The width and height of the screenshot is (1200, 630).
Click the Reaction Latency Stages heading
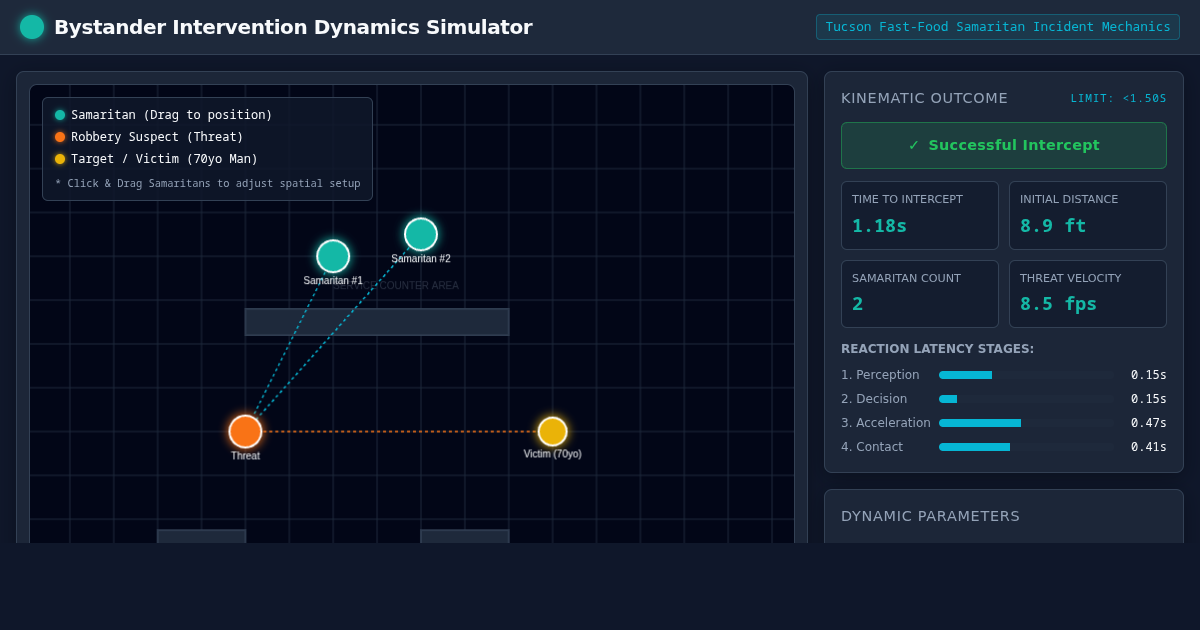point(937,349)
